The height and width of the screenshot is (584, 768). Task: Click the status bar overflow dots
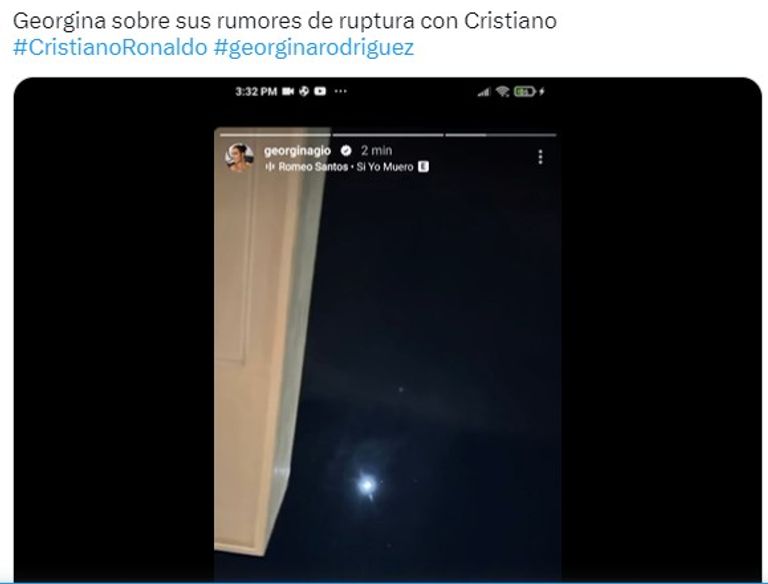coord(340,91)
